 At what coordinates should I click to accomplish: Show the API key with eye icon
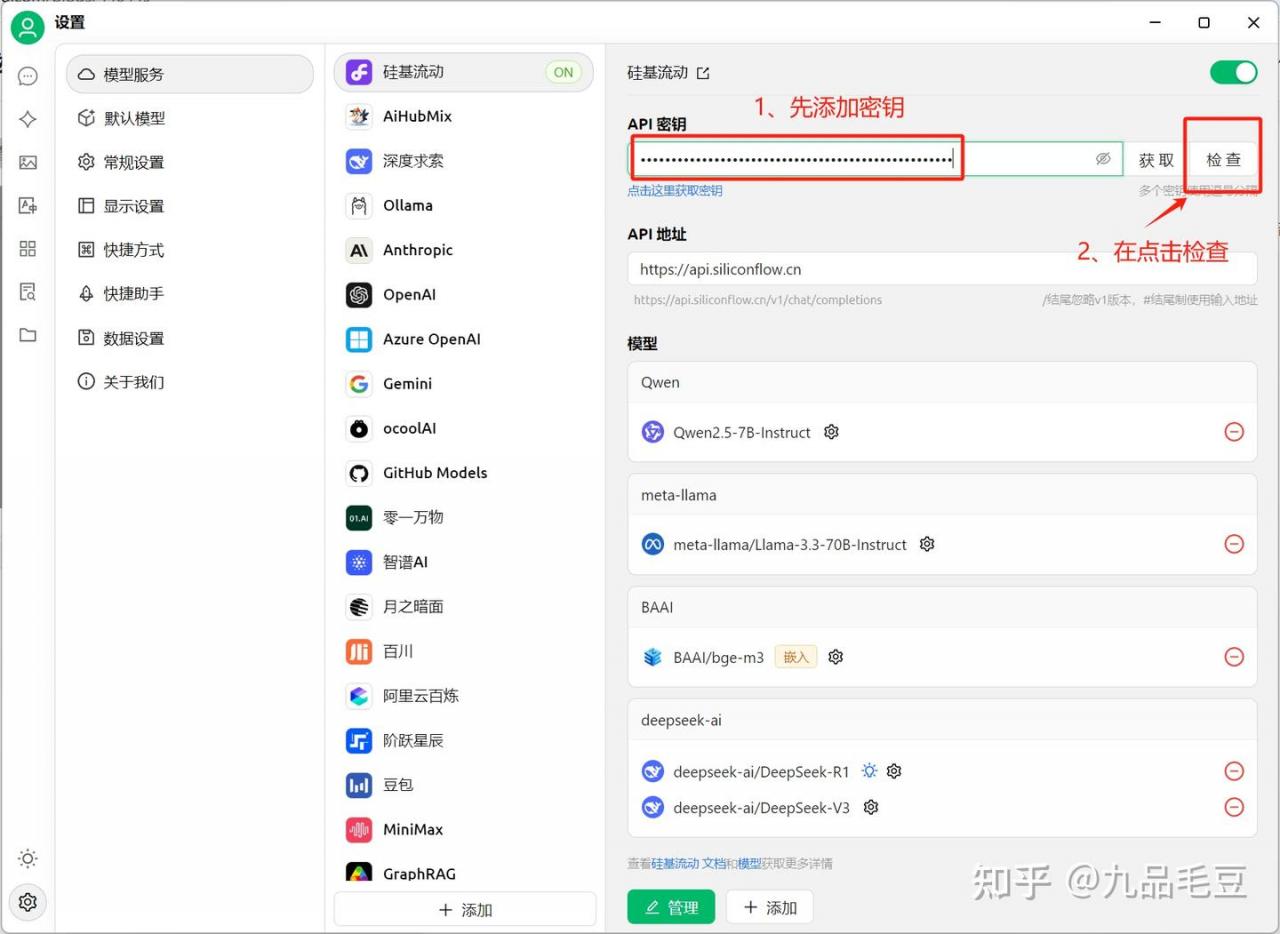1103,159
